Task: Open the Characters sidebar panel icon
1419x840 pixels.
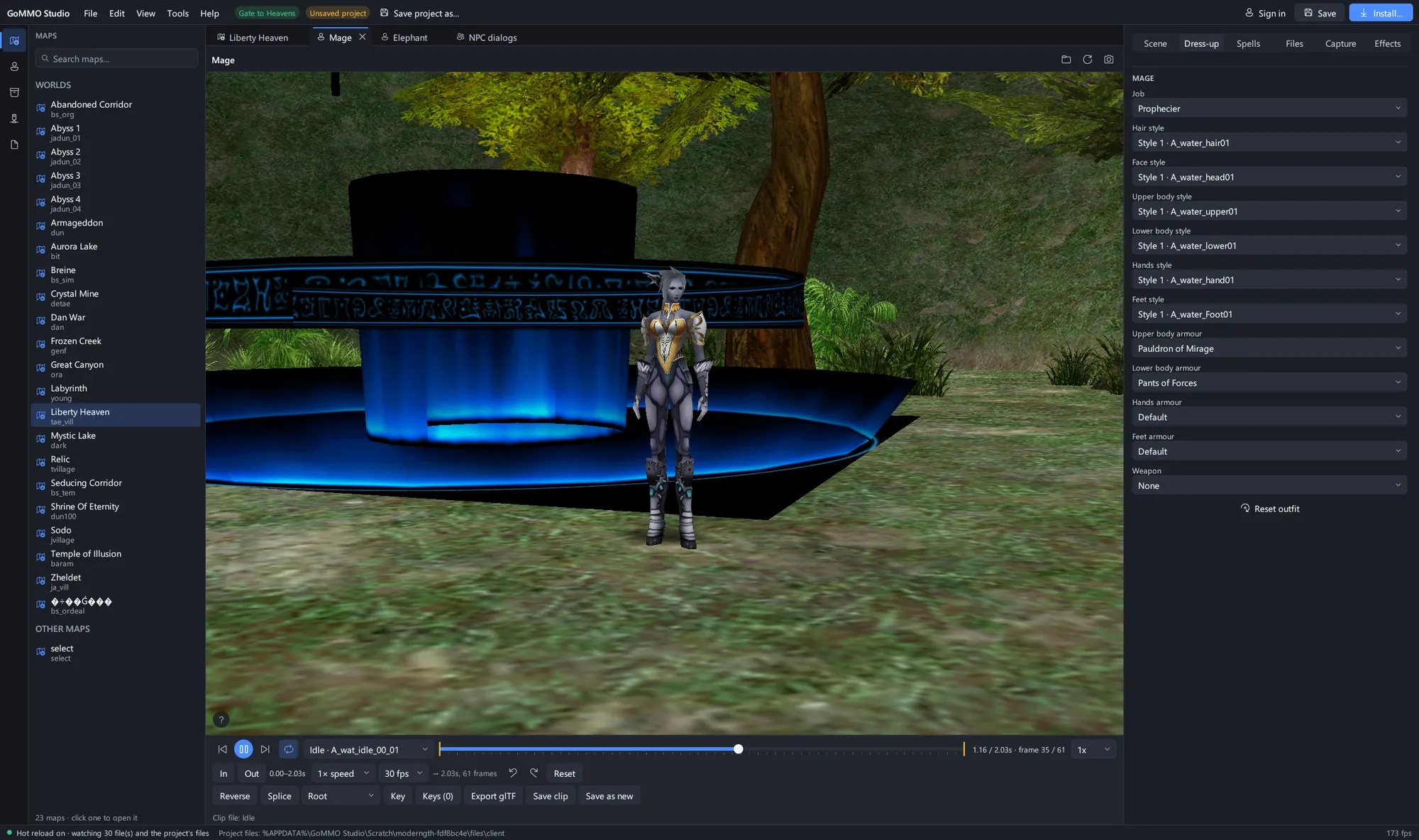Action: [x=14, y=67]
